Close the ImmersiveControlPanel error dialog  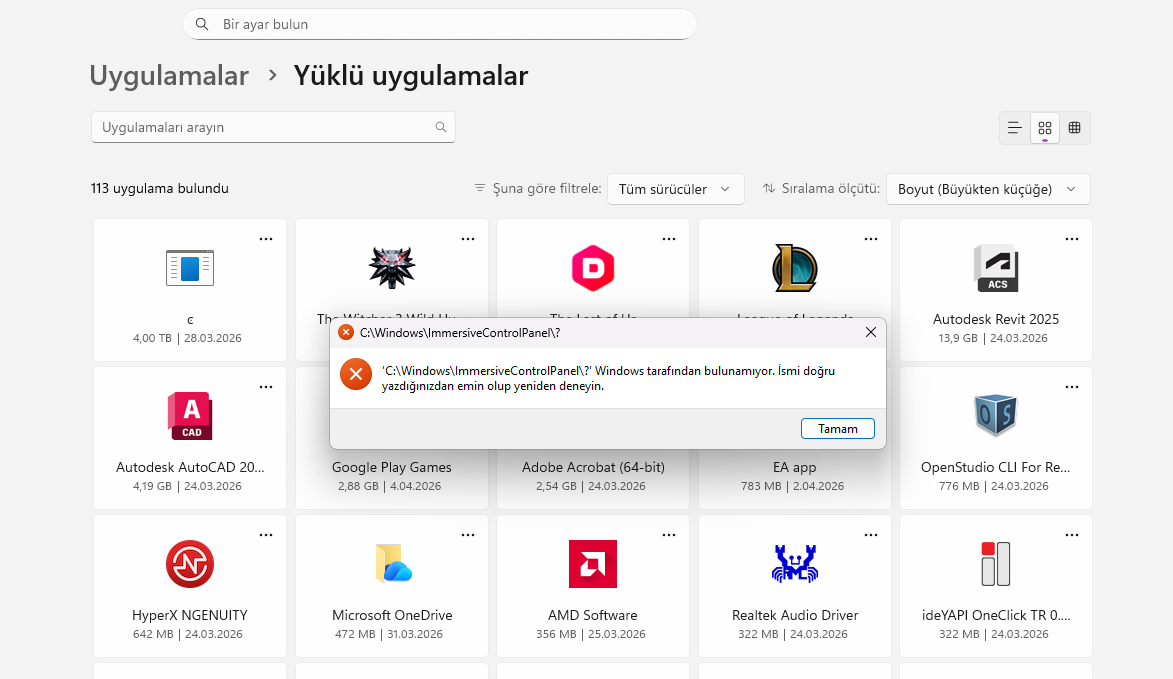pos(871,332)
